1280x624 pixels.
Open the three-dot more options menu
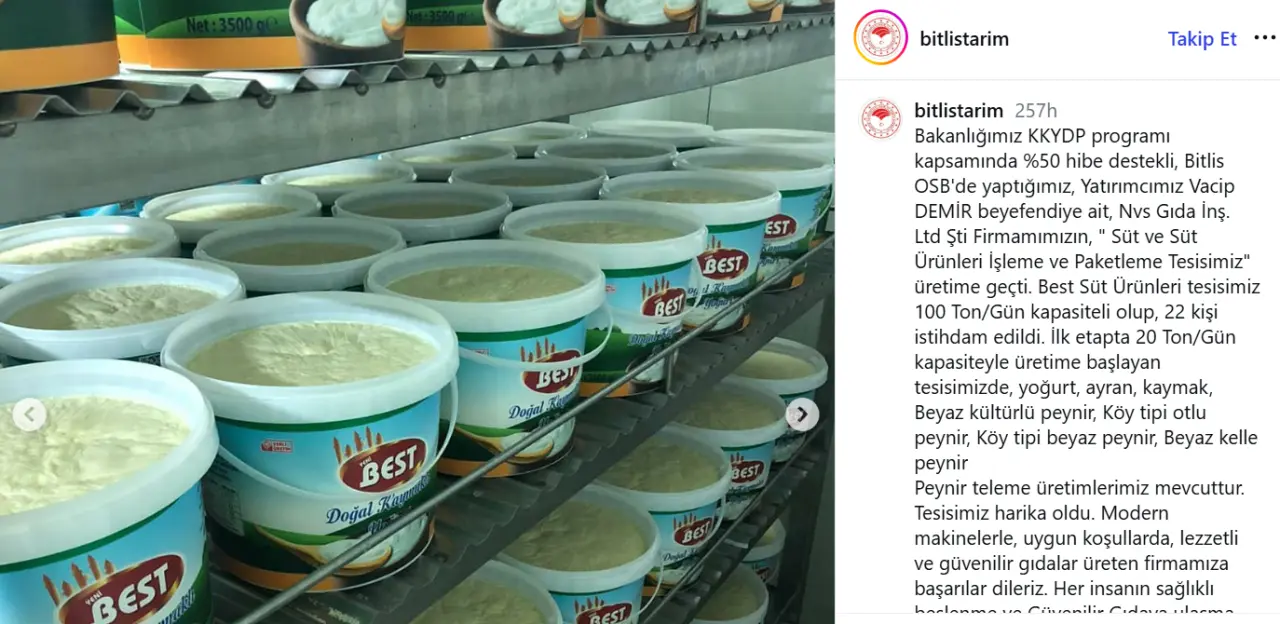[x=1265, y=38]
